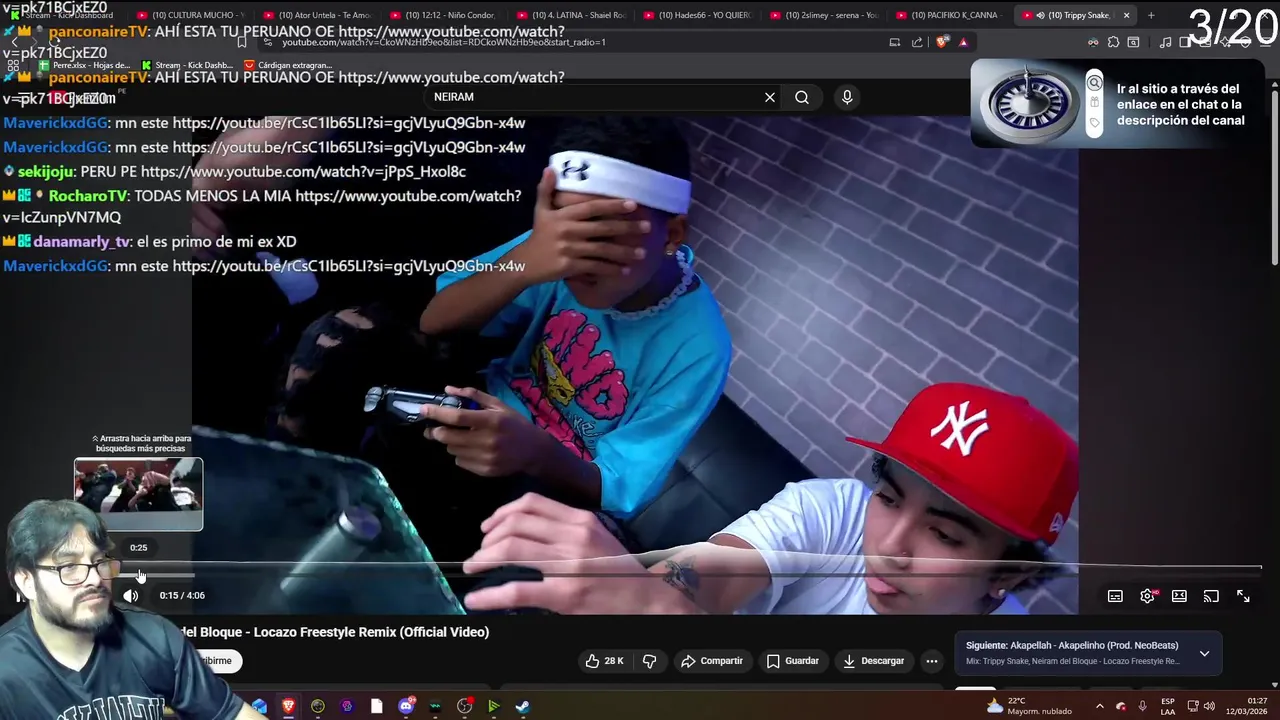Switch to the CULTURA MUCHO tab
Viewport: 1280px width, 720px height.
190,15
